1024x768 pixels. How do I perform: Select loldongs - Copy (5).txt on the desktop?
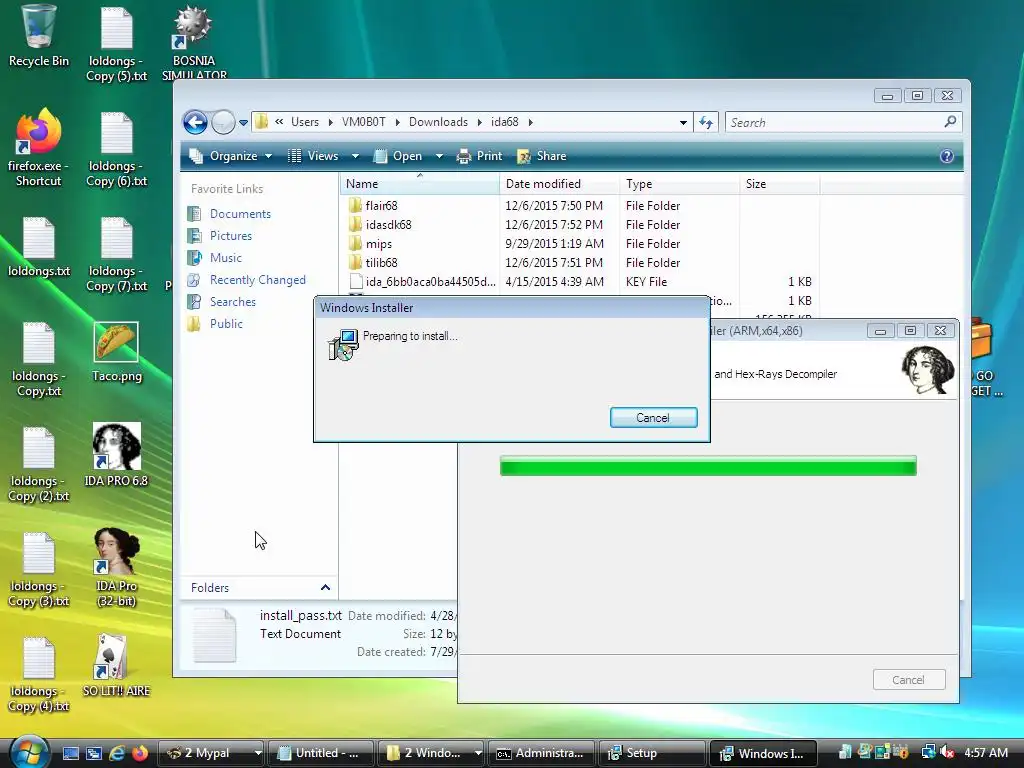pyautogui.click(x=117, y=43)
